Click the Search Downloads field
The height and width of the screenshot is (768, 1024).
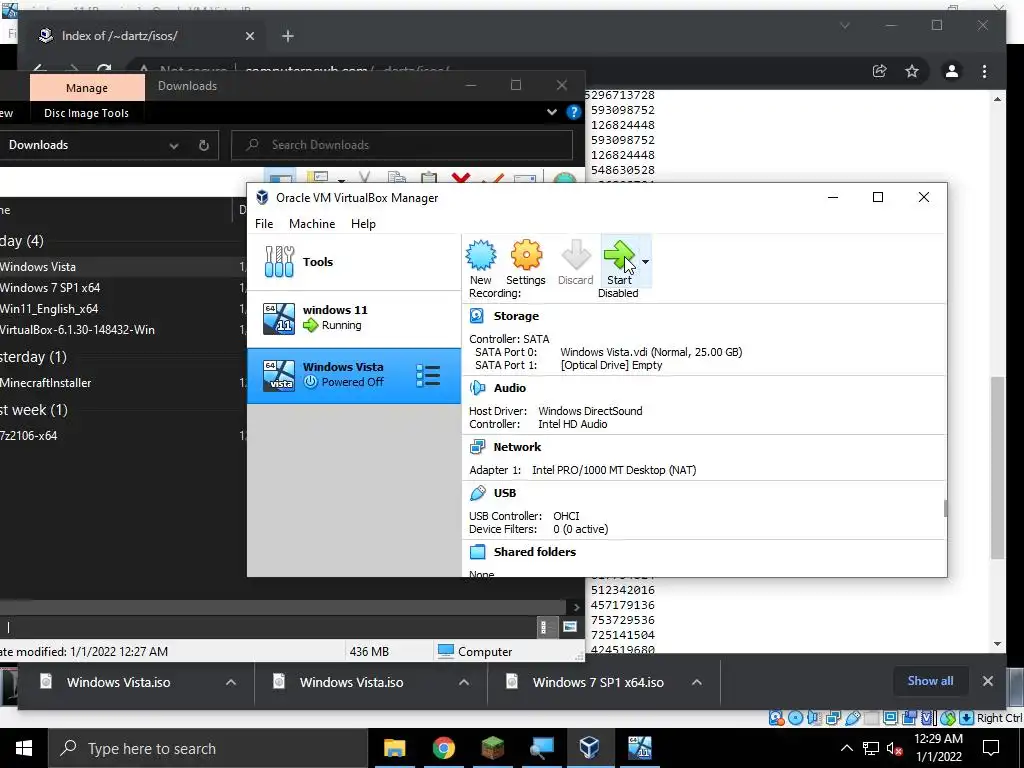click(402, 145)
